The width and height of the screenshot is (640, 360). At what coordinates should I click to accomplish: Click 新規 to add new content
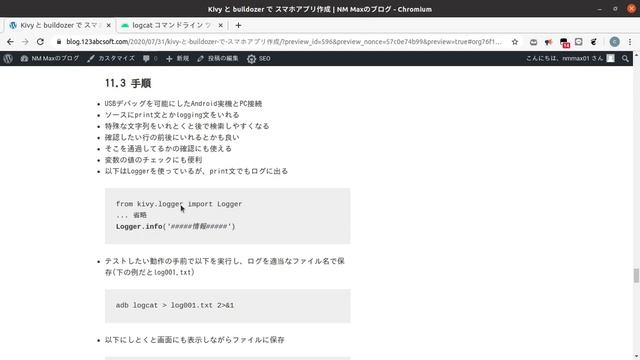pos(178,58)
